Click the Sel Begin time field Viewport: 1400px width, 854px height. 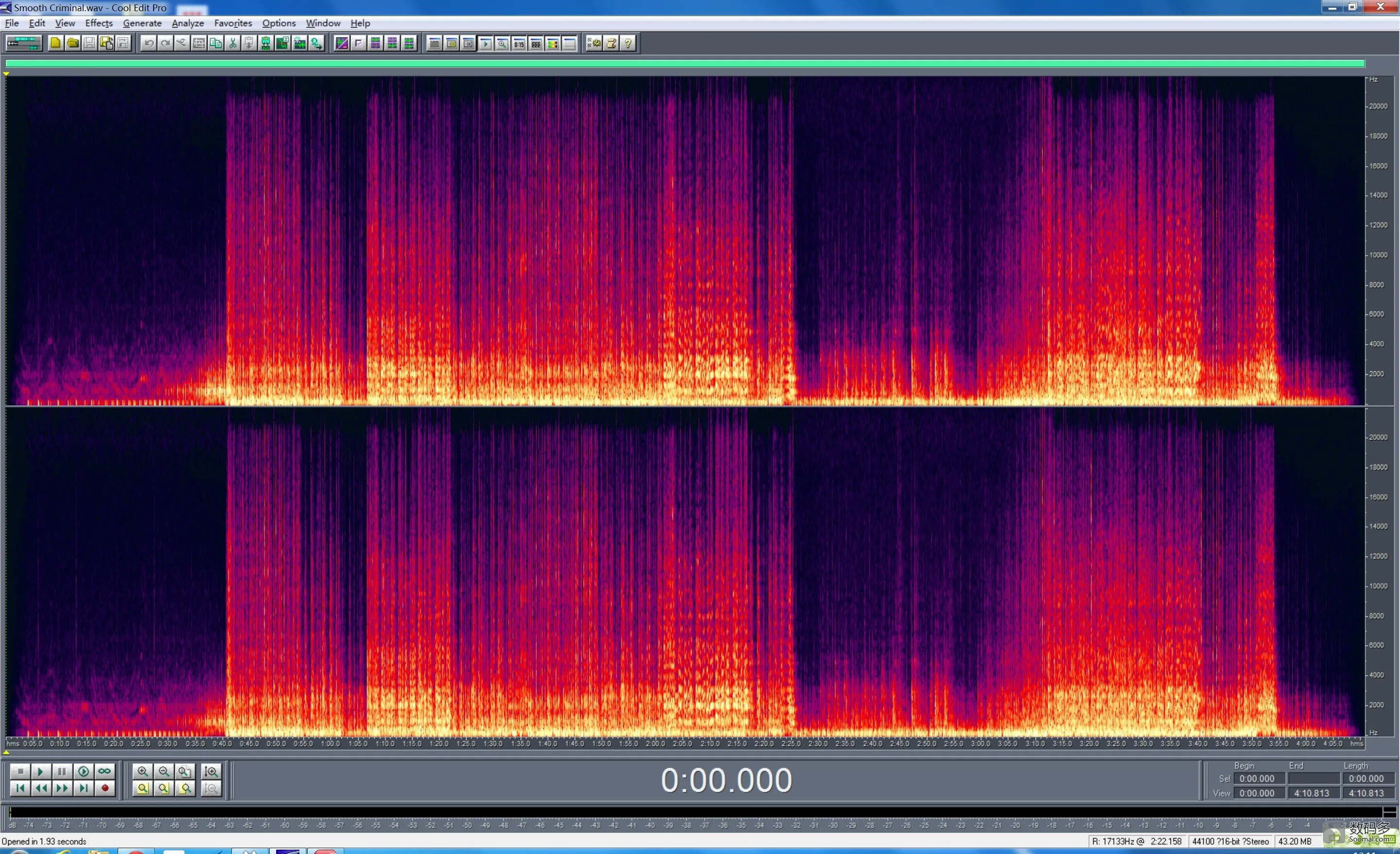pyautogui.click(x=1259, y=779)
